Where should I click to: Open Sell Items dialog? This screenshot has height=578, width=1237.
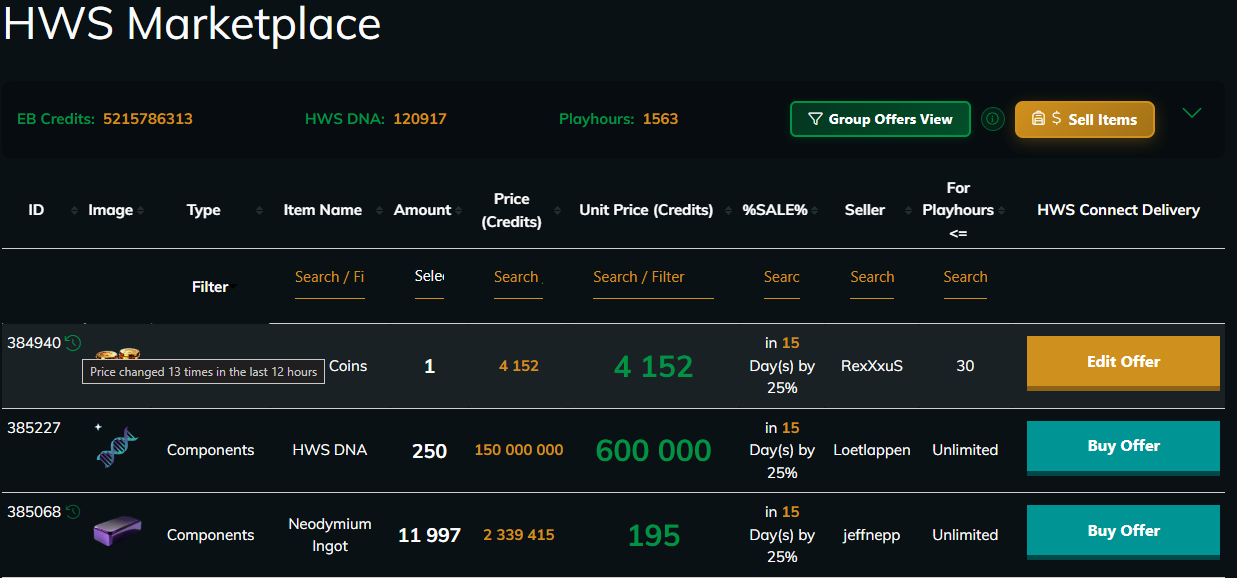(1085, 119)
